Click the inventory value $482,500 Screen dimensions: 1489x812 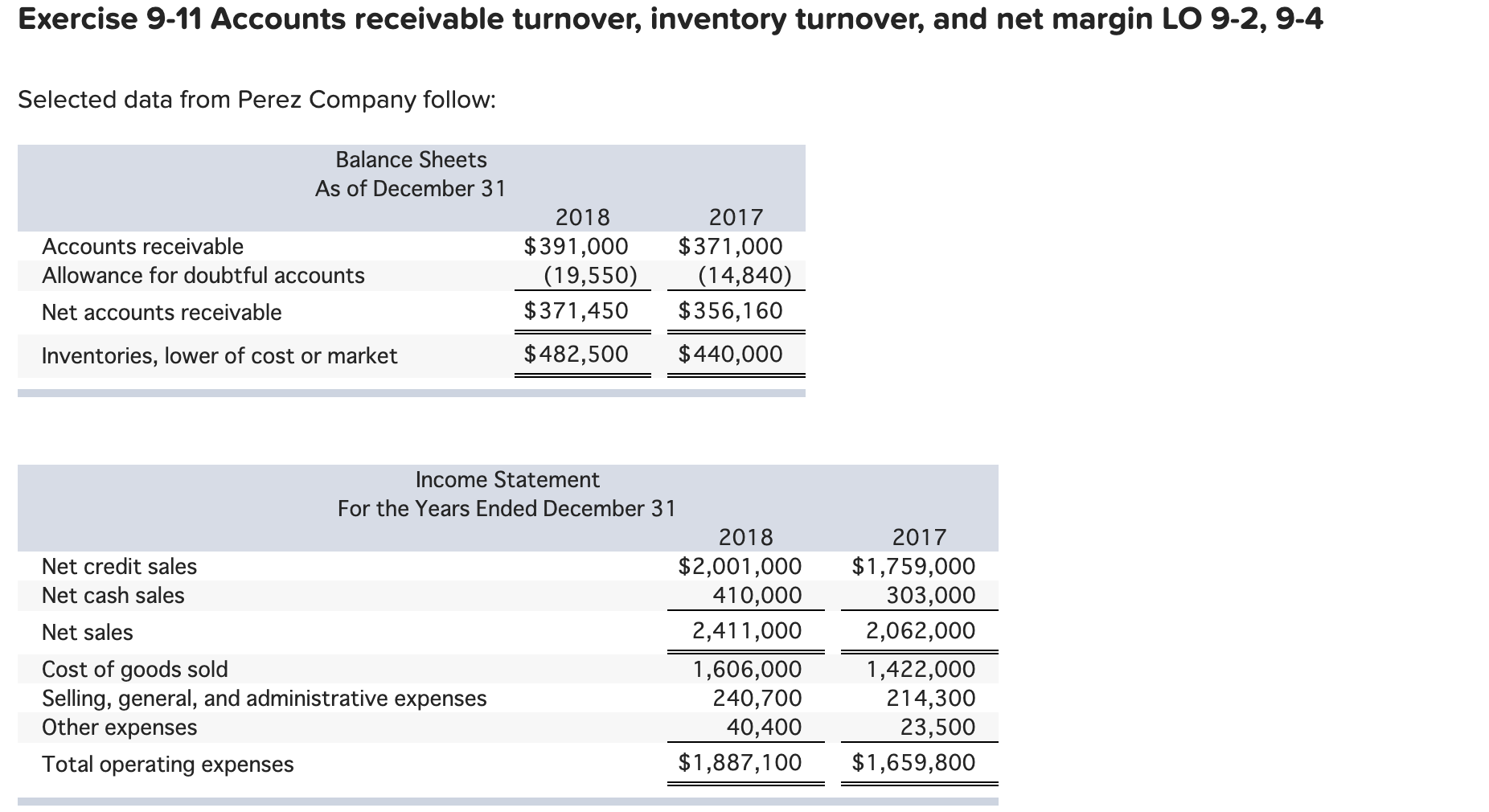[576, 354]
